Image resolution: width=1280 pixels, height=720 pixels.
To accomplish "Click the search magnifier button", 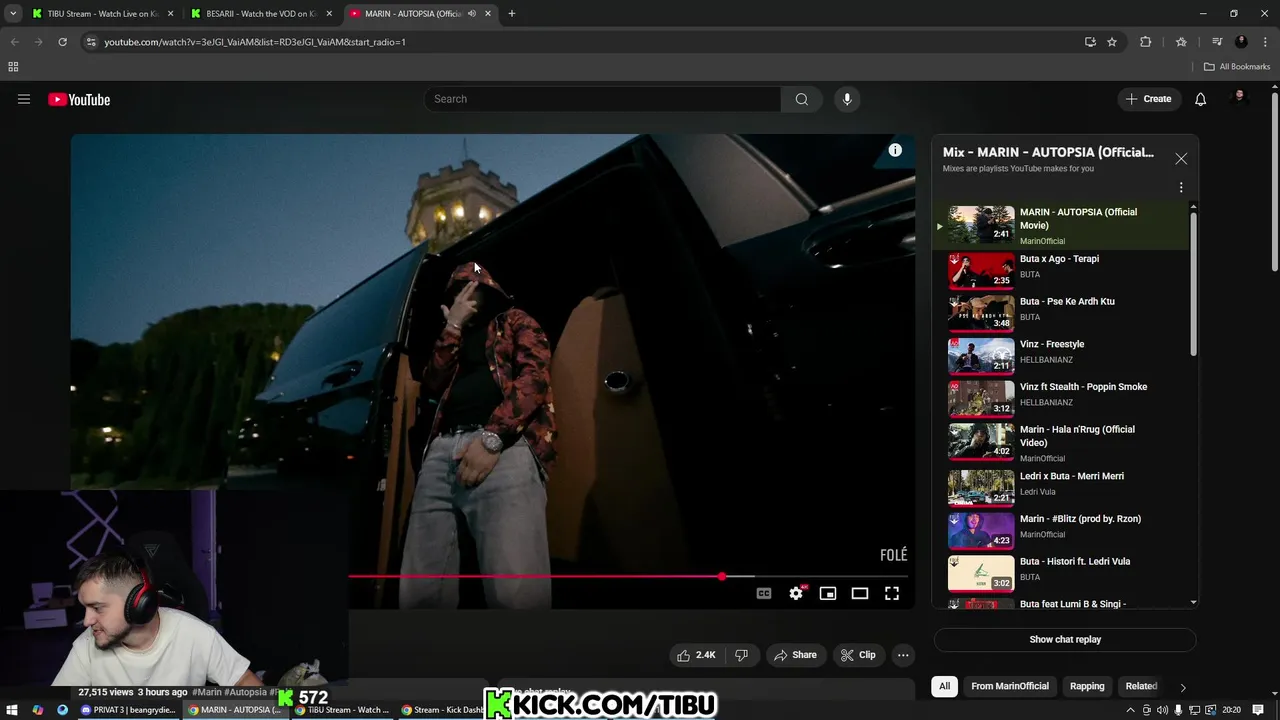I will (x=801, y=99).
